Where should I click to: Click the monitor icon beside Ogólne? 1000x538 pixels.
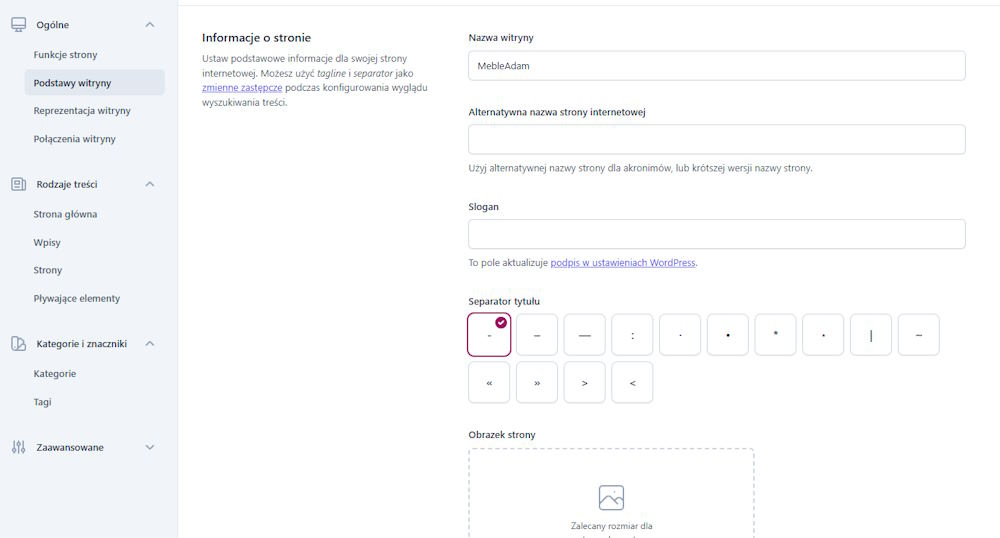tap(18, 24)
